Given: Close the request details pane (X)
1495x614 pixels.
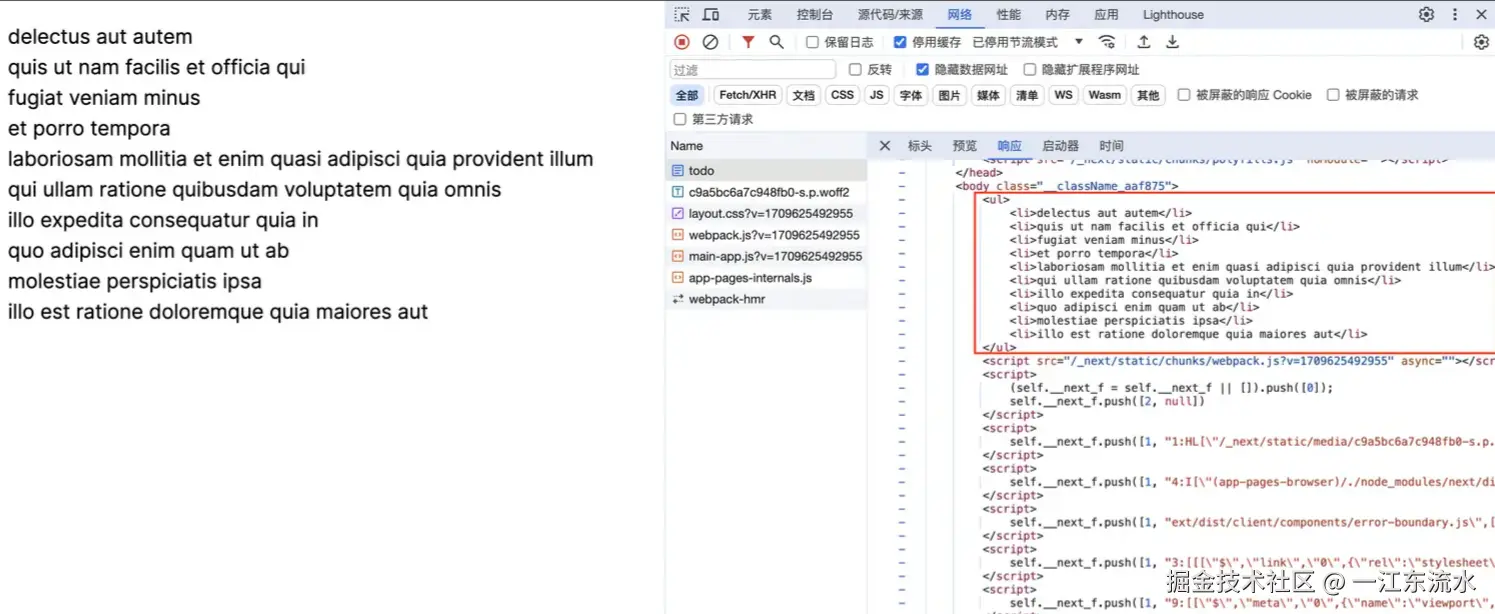Looking at the screenshot, I should [x=885, y=146].
